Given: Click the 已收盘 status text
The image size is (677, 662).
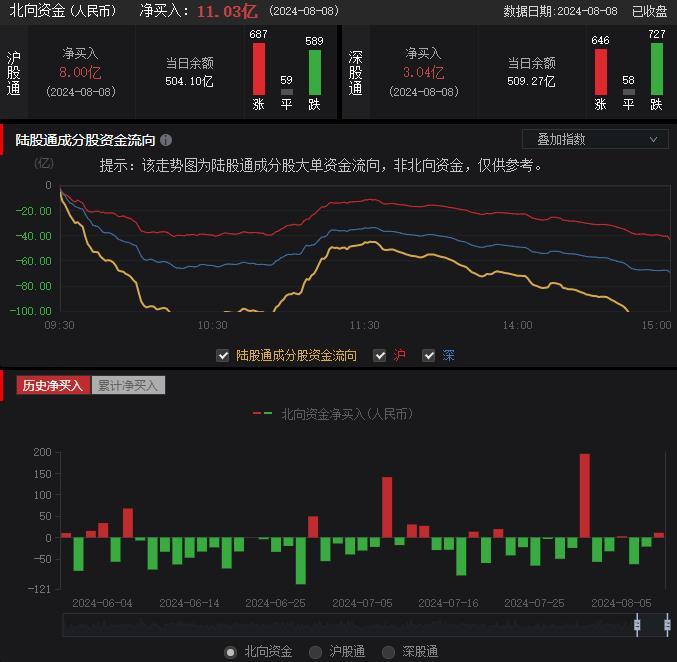Looking at the screenshot, I should (649, 11).
